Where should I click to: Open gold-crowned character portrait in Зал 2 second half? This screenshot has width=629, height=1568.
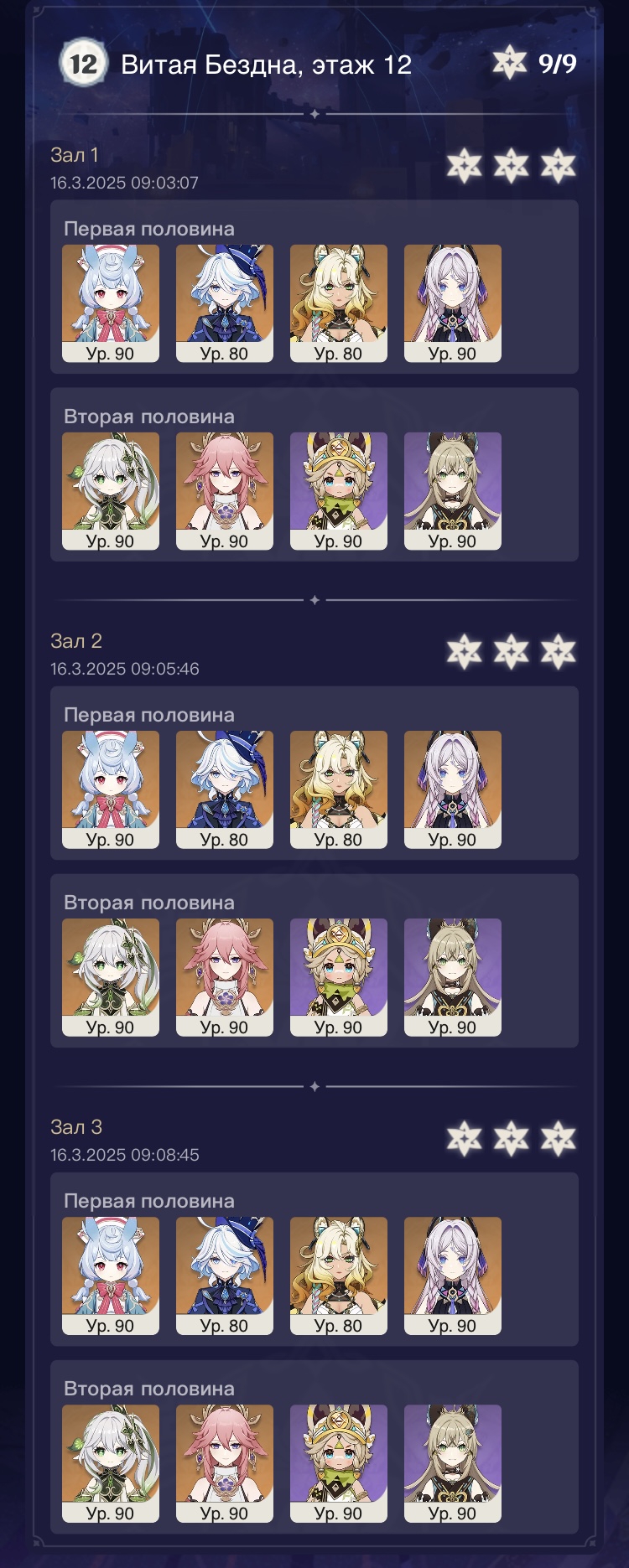coord(339,977)
